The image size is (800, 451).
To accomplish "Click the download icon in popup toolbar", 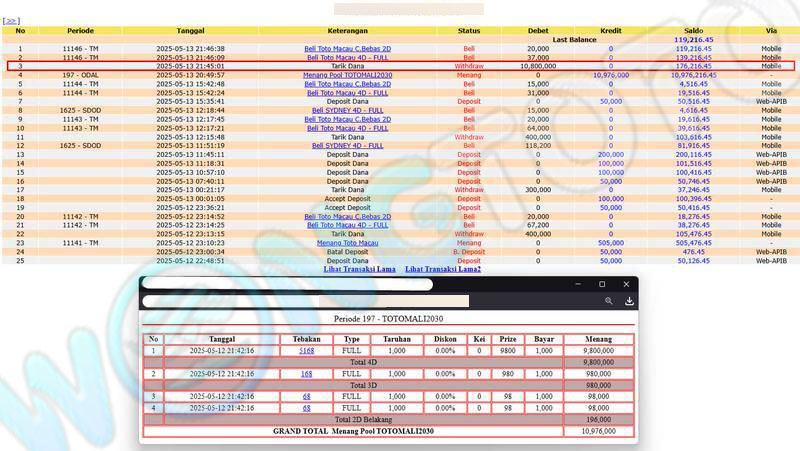I will [x=629, y=300].
